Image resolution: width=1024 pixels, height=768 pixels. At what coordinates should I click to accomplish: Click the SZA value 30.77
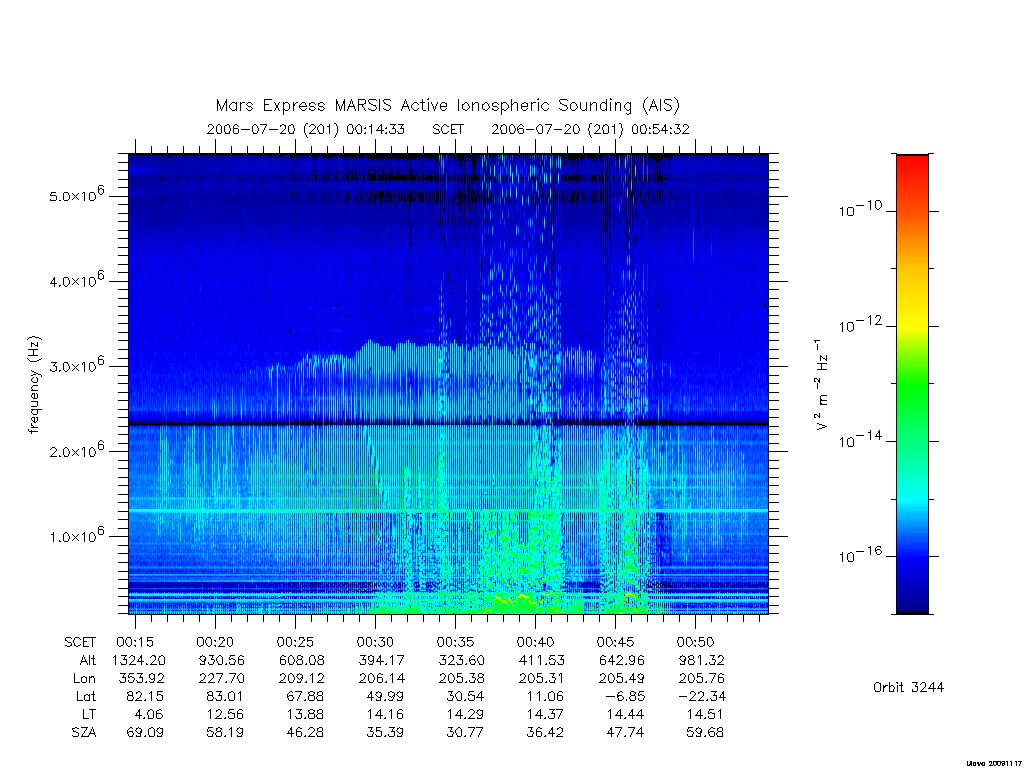(464, 733)
